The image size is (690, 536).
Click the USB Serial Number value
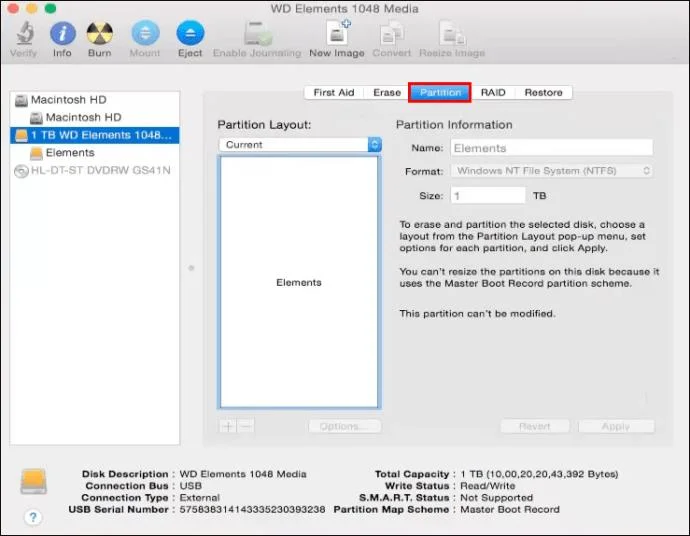[x=253, y=509]
